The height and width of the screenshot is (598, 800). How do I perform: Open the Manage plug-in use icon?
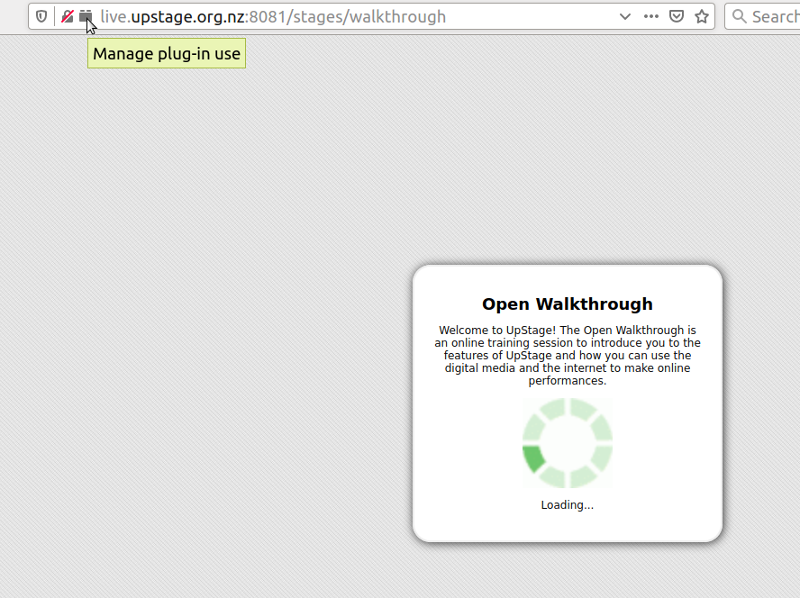pyautogui.click(x=86, y=17)
